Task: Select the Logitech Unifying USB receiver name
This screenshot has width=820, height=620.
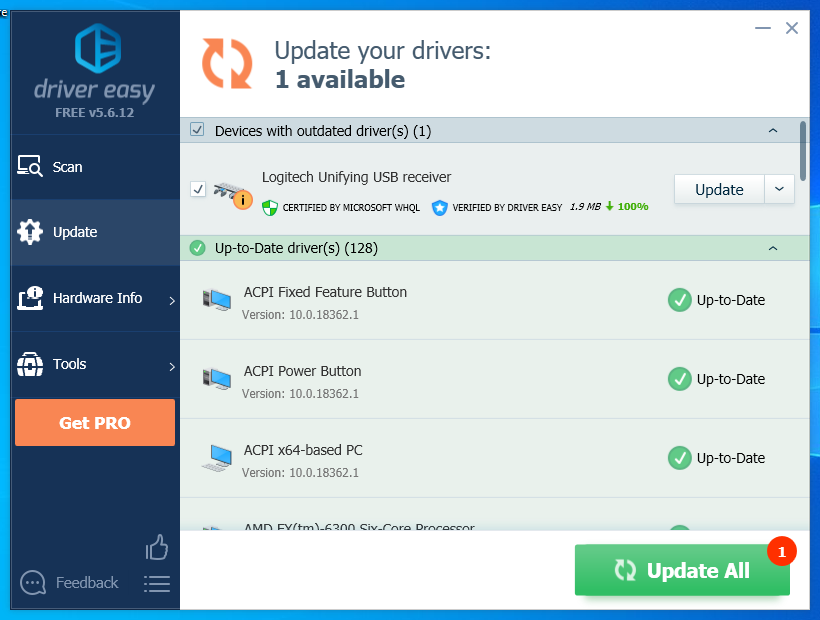Action: 356,177
